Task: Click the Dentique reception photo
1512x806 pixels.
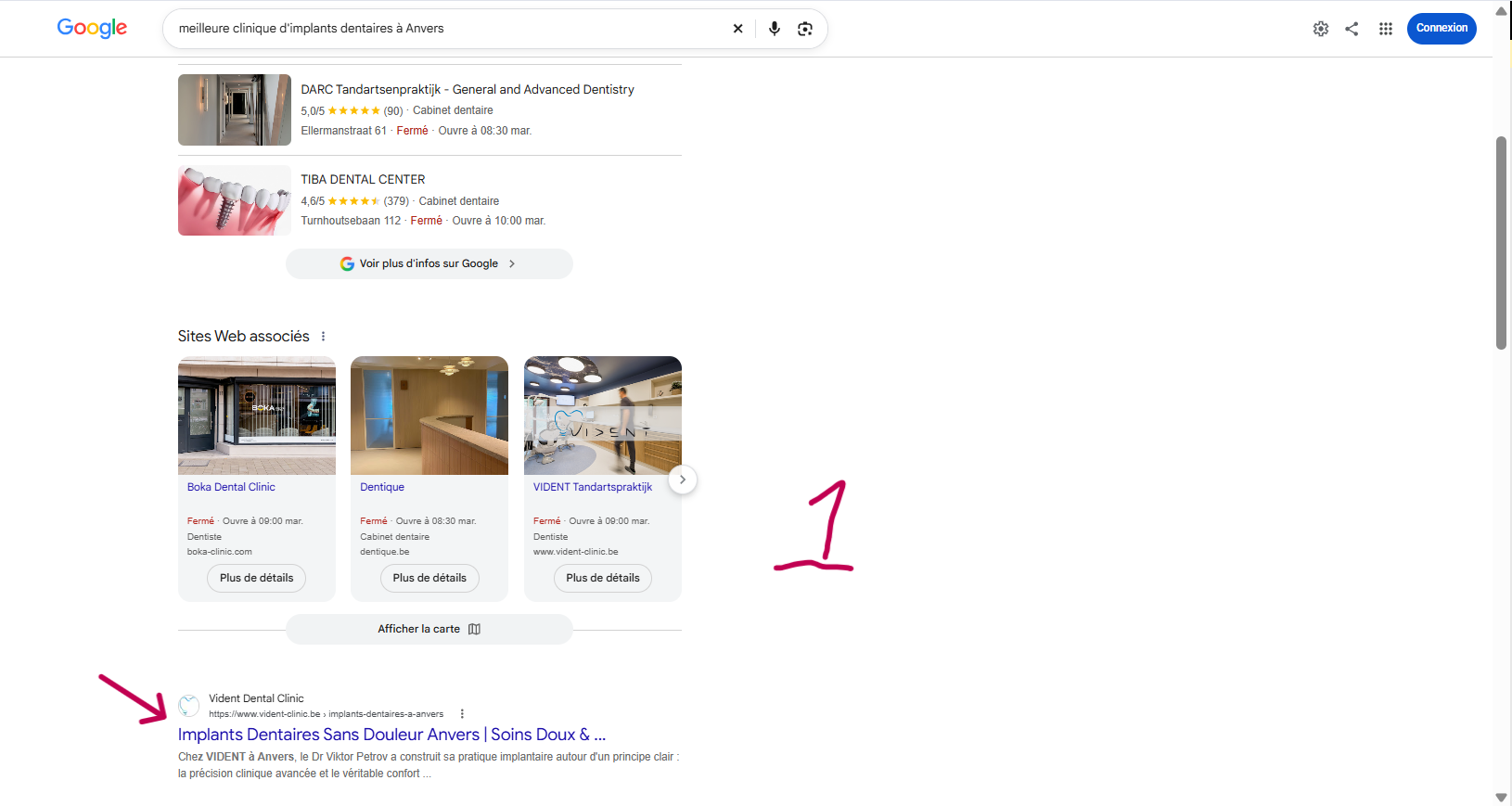Action: point(429,416)
